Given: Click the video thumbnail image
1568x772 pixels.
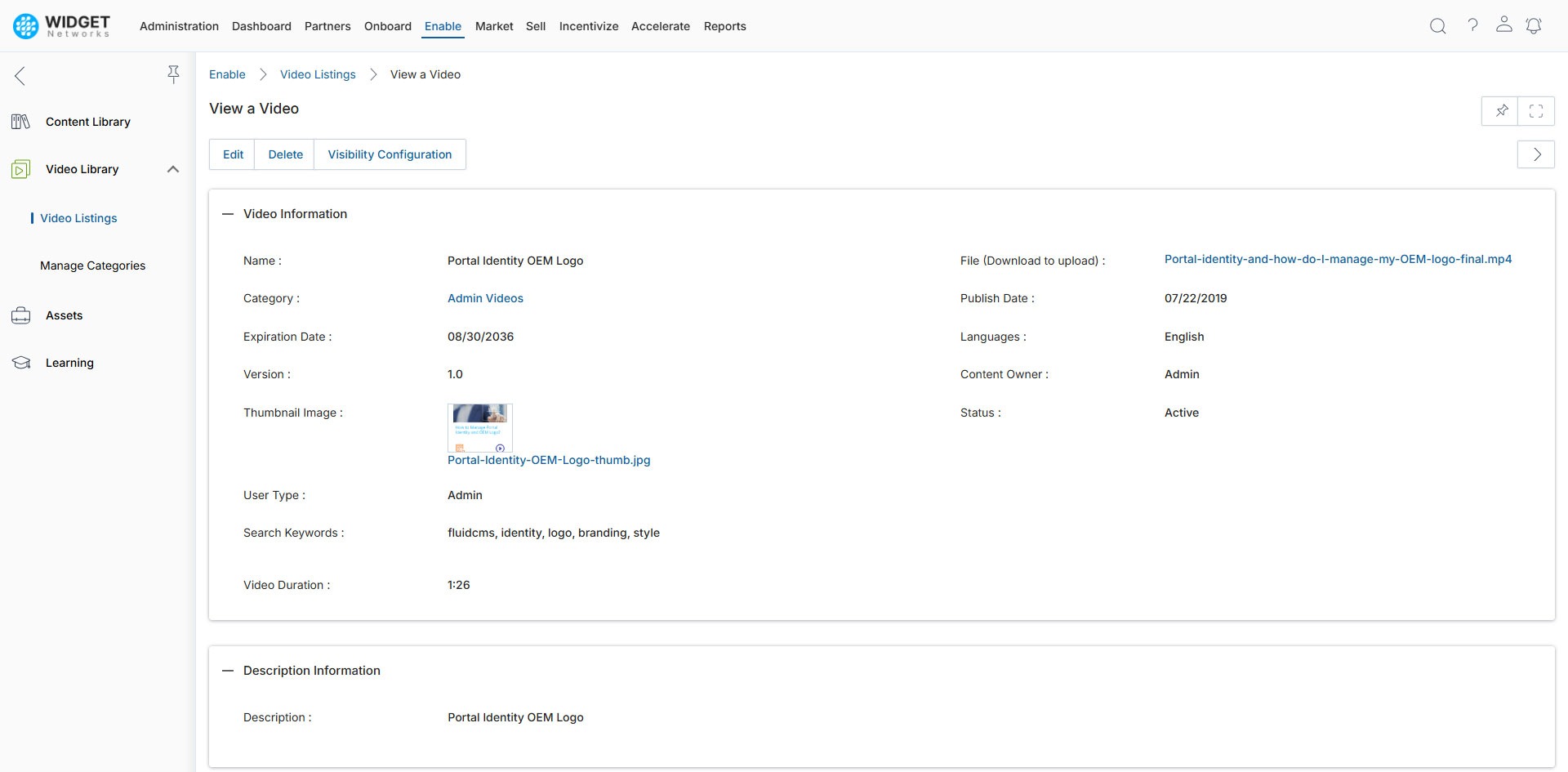Looking at the screenshot, I should [x=479, y=427].
